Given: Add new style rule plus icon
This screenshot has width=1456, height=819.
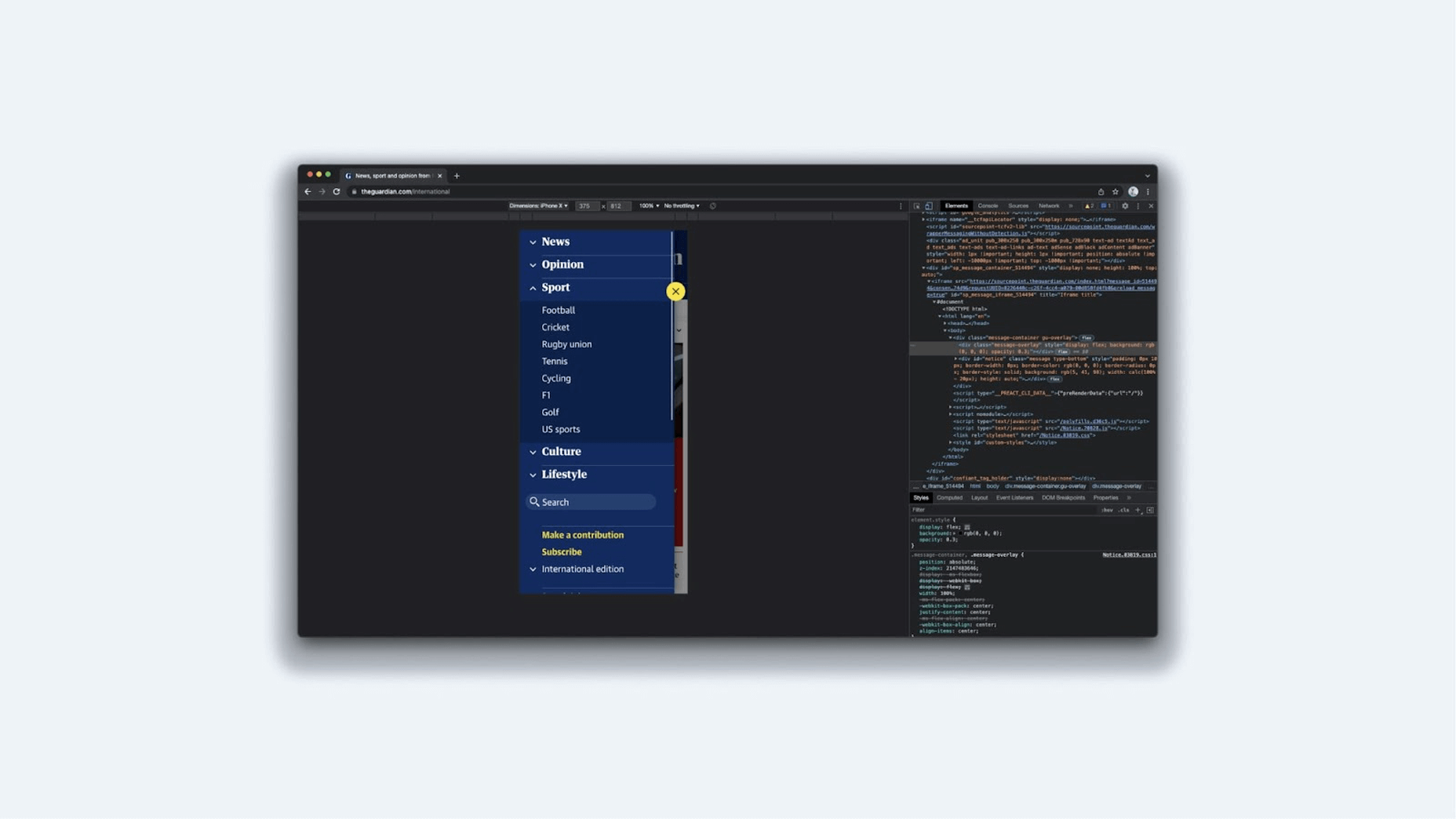Looking at the screenshot, I should click(1138, 510).
